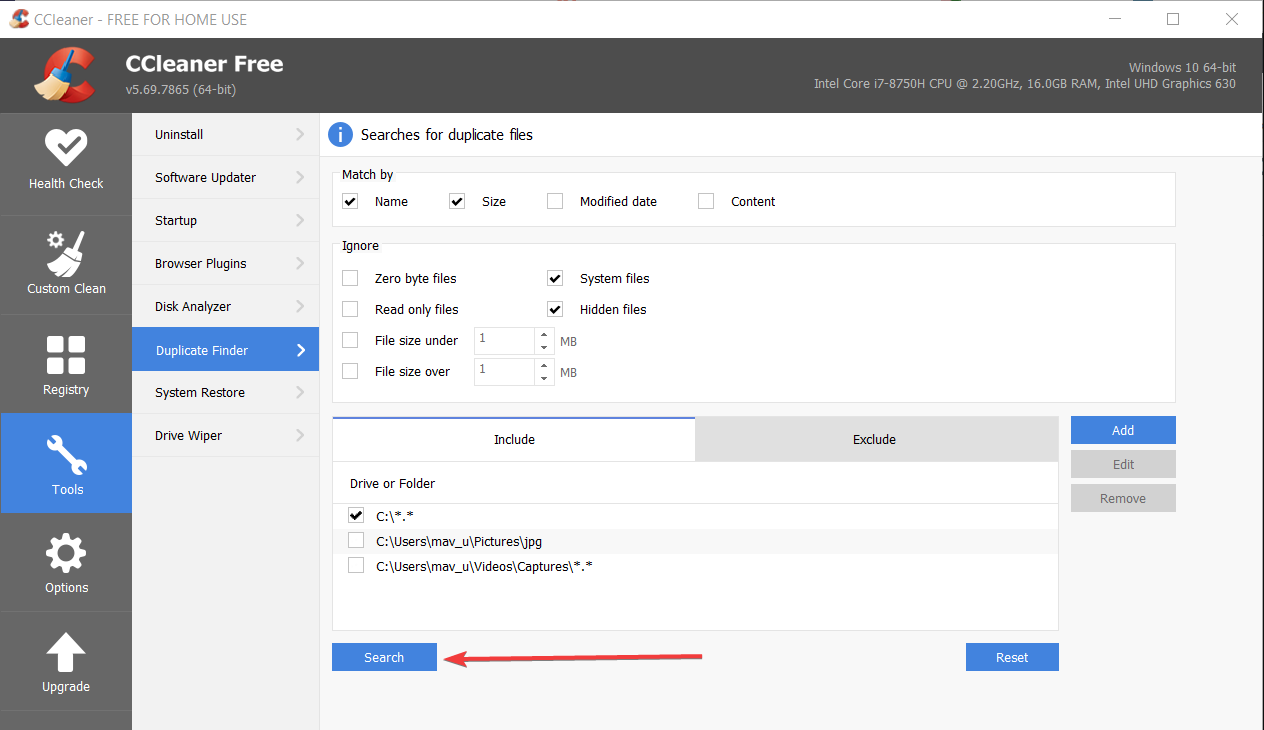Open Browser Plugins chevron
This screenshot has height=730, width=1264.
click(x=300, y=263)
